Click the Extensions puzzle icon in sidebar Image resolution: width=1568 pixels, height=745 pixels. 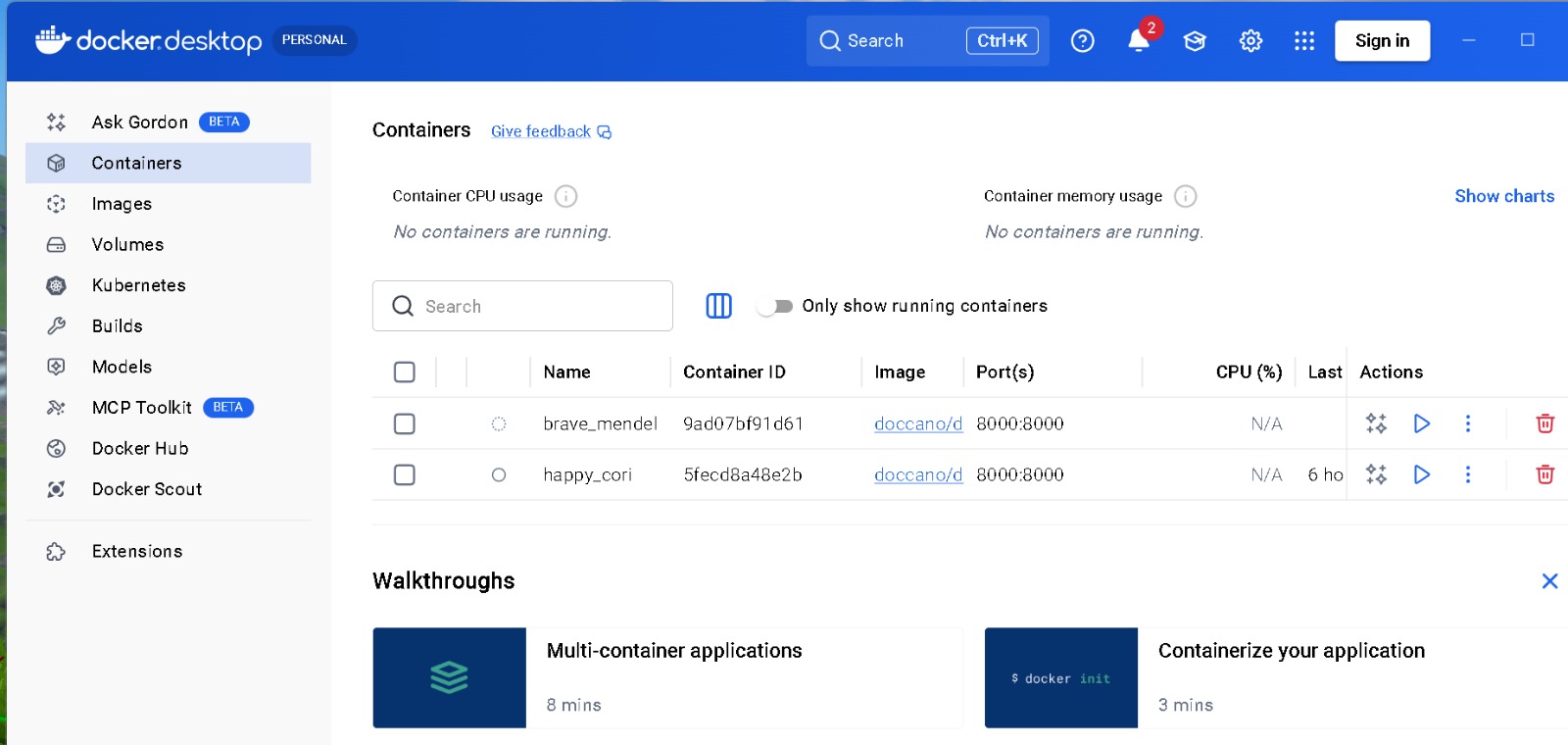click(x=56, y=552)
